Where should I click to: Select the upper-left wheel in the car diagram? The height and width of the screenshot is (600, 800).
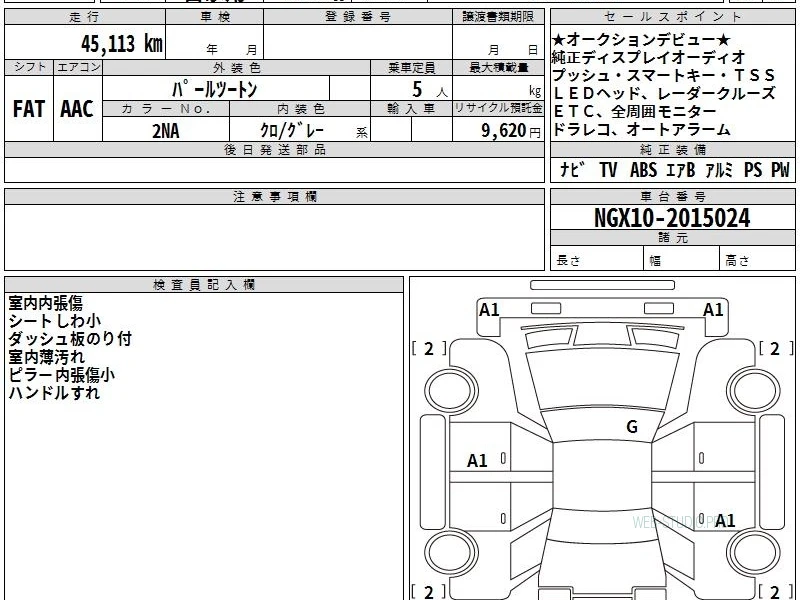pyautogui.click(x=451, y=391)
